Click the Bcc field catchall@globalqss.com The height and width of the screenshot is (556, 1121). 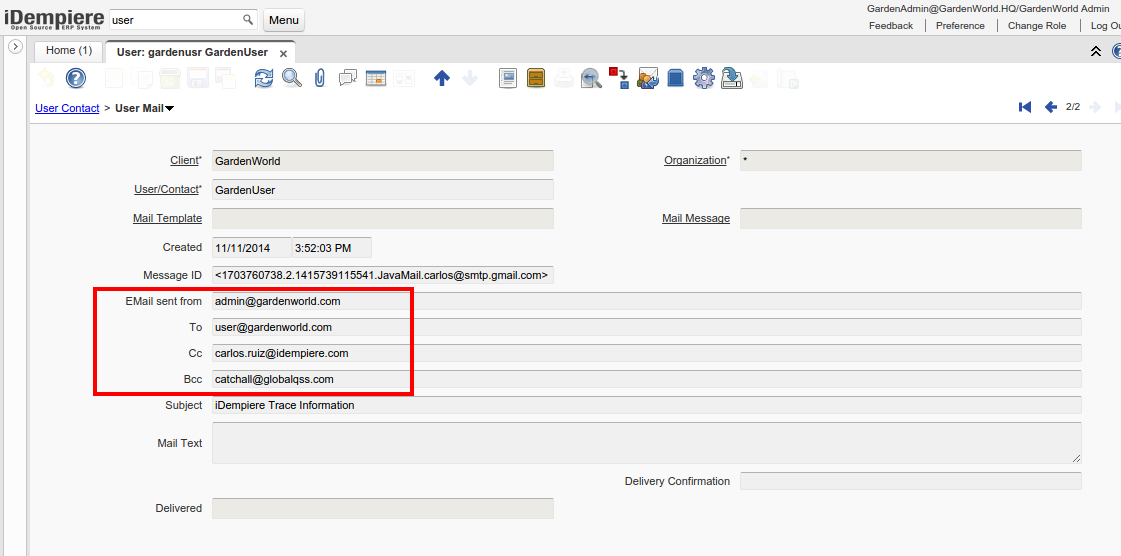pyautogui.click(x=646, y=379)
